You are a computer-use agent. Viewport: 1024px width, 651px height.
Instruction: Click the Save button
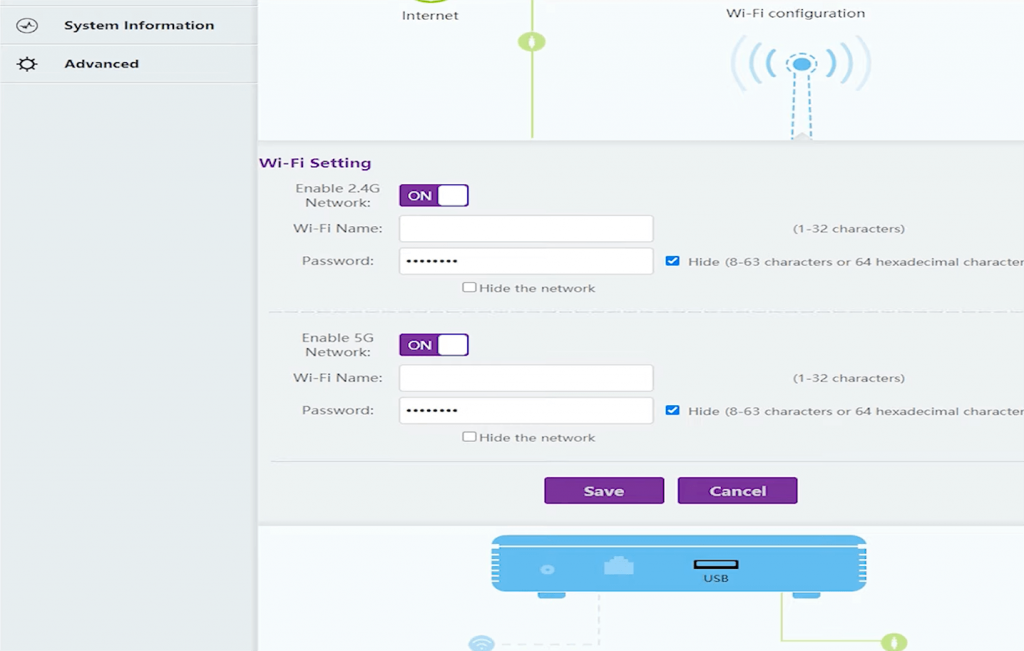(x=603, y=490)
